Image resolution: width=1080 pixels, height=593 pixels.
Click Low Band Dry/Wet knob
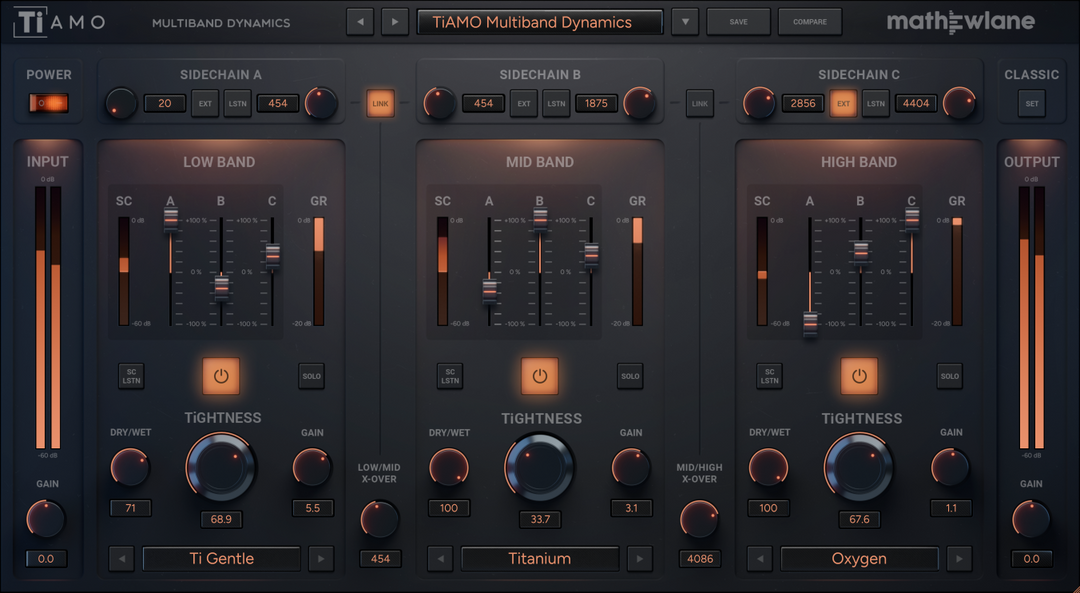(130, 468)
